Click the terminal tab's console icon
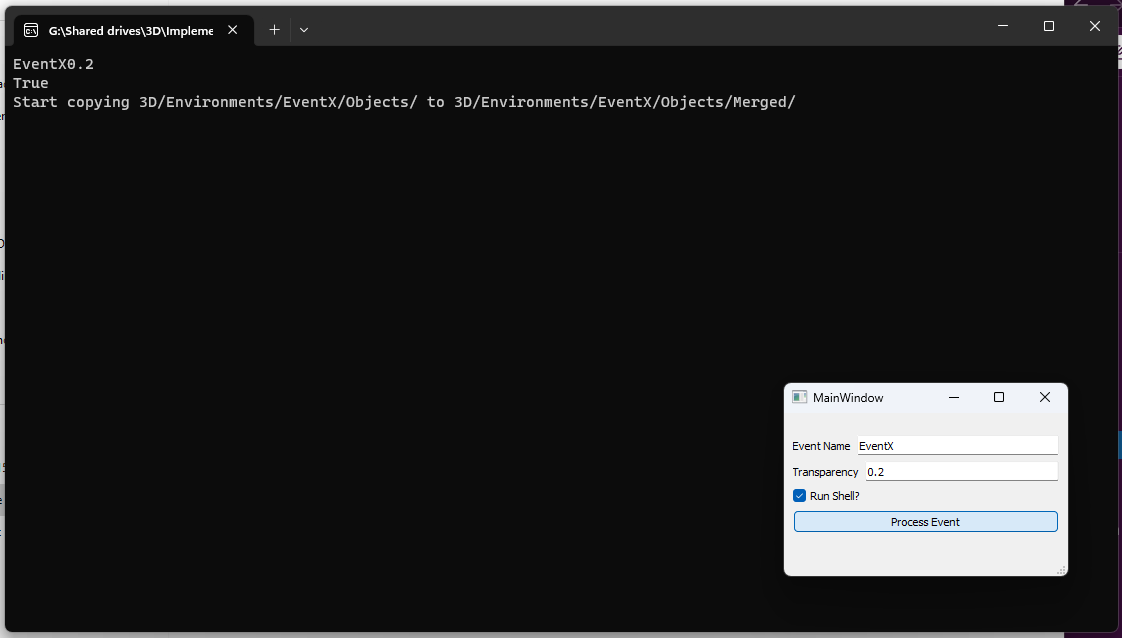The height and width of the screenshot is (638, 1122). (x=31, y=30)
